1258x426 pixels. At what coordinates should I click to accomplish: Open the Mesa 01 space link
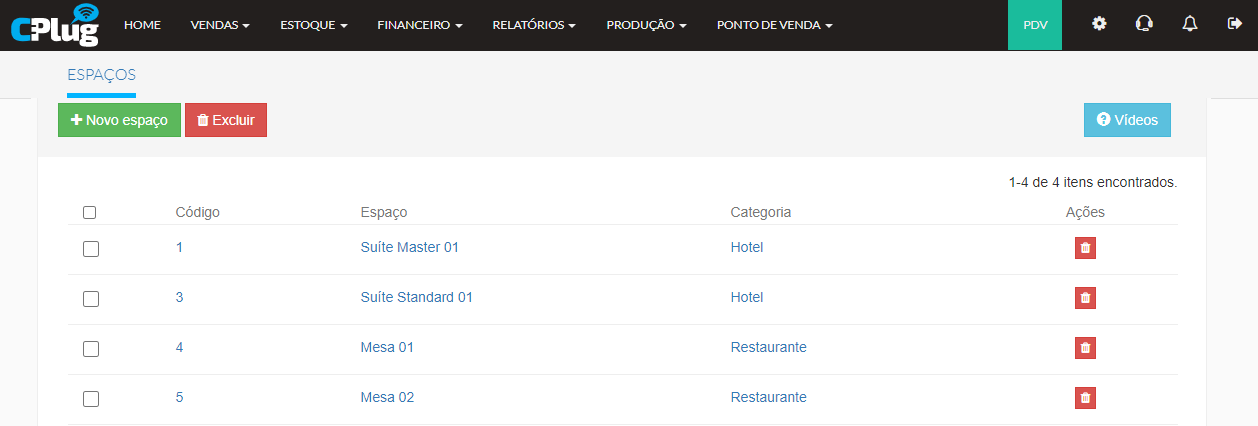coord(387,347)
